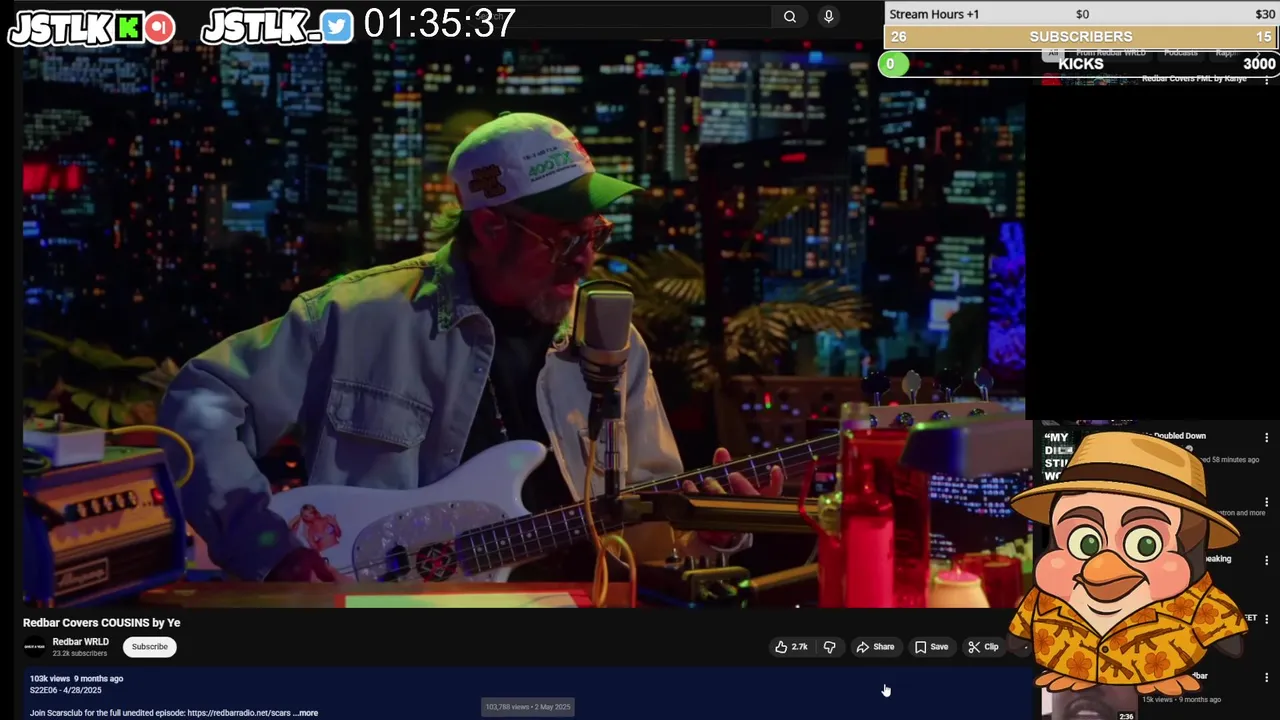Select the 'From Redbar WRLD' filter chip
This screenshot has height=720, width=1280.
(x=1110, y=53)
